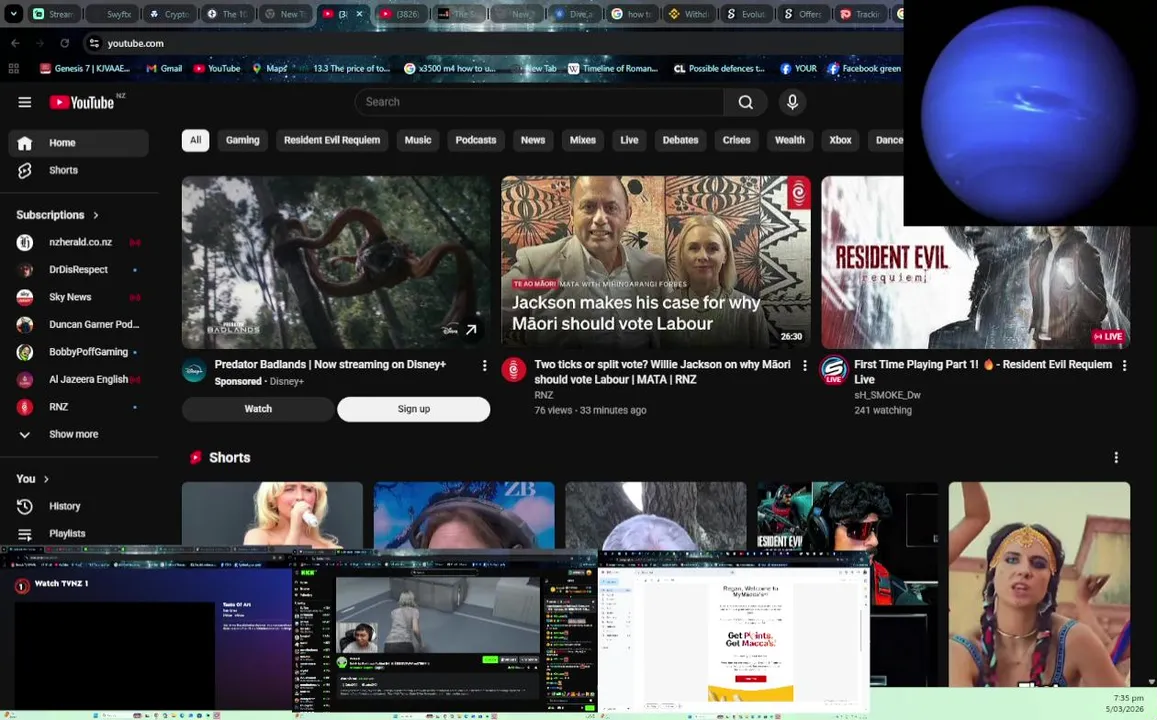Open the Facebook green bookmark

tap(864, 69)
